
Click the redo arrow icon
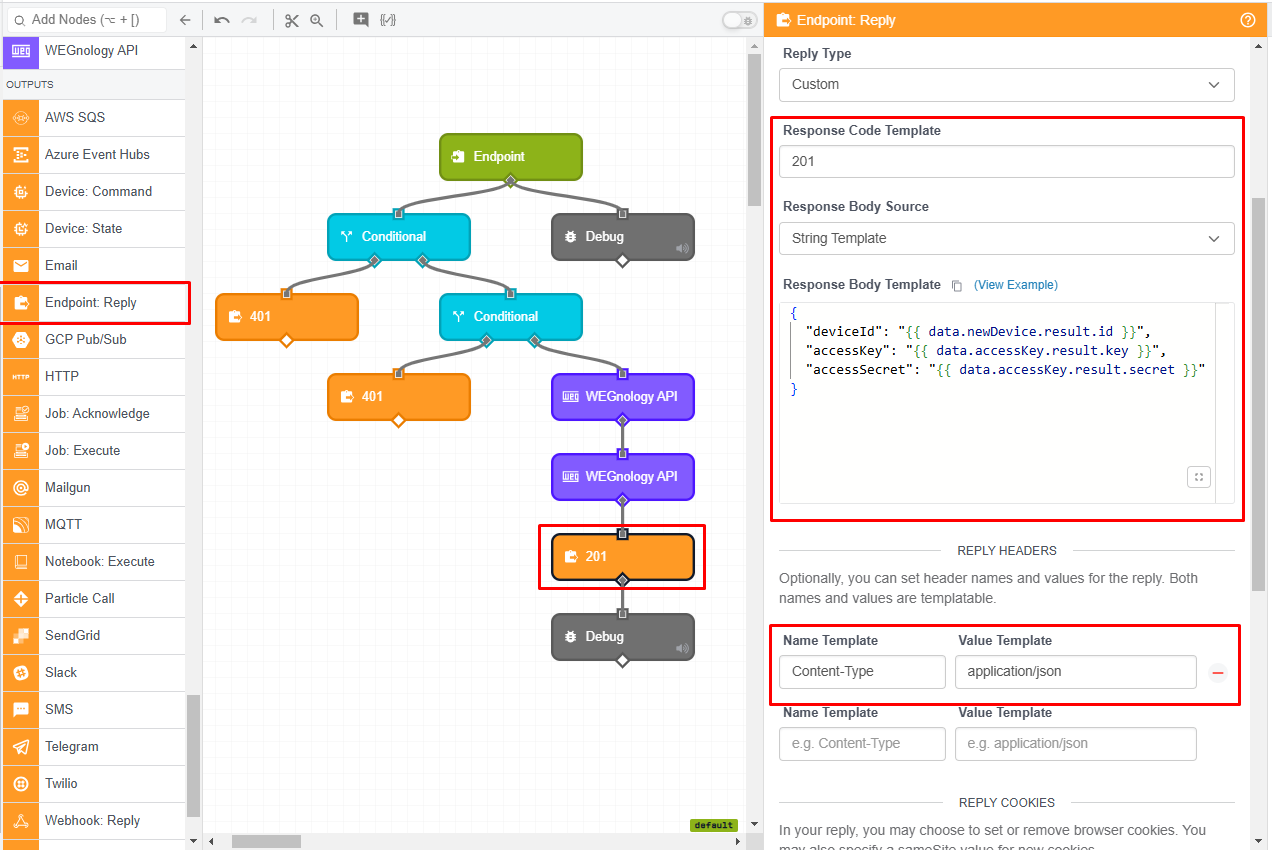249,20
